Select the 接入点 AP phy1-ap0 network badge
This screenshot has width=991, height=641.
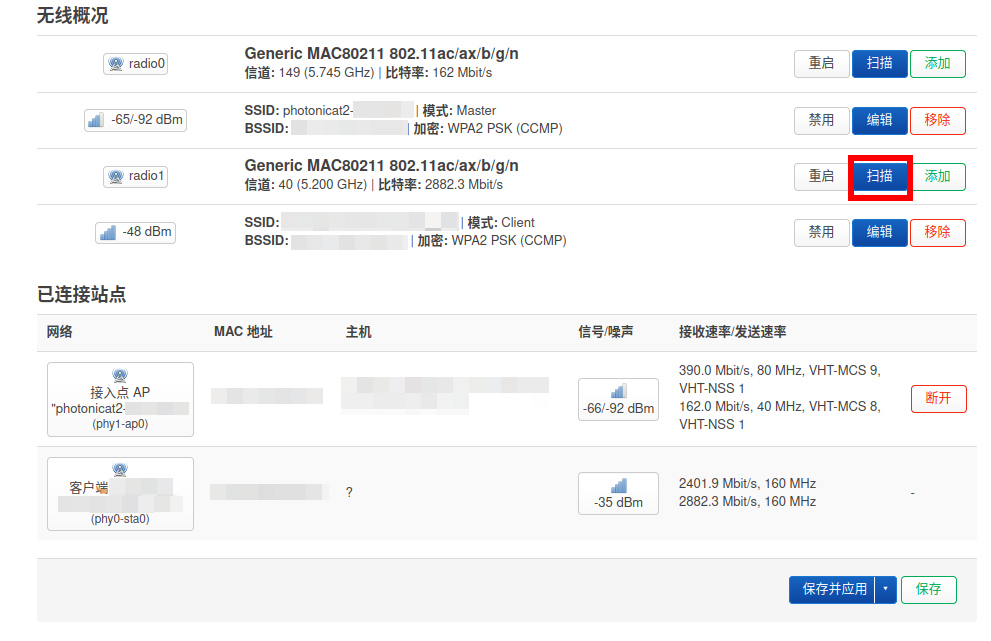pyautogui.click(x=120, y=399)
